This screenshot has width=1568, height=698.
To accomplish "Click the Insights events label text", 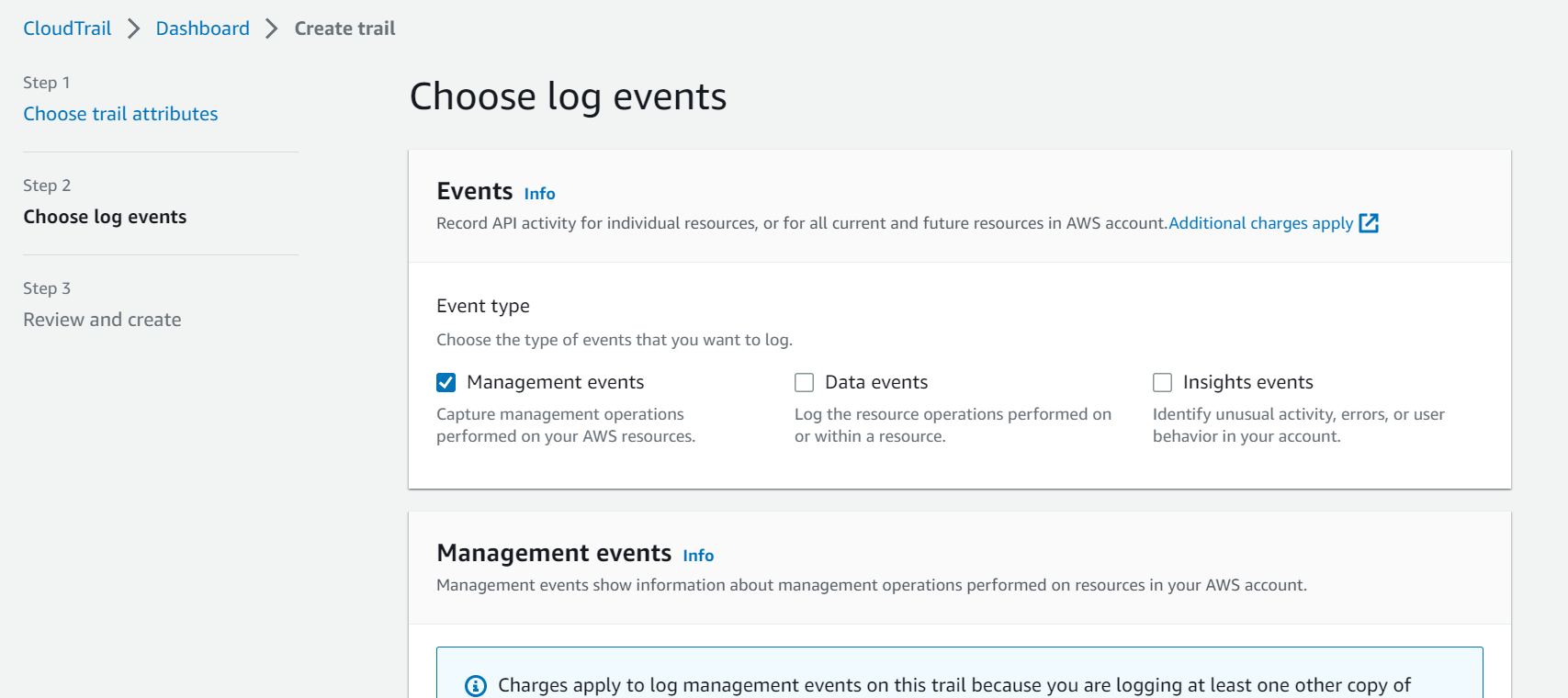I will coord(1247,382).
